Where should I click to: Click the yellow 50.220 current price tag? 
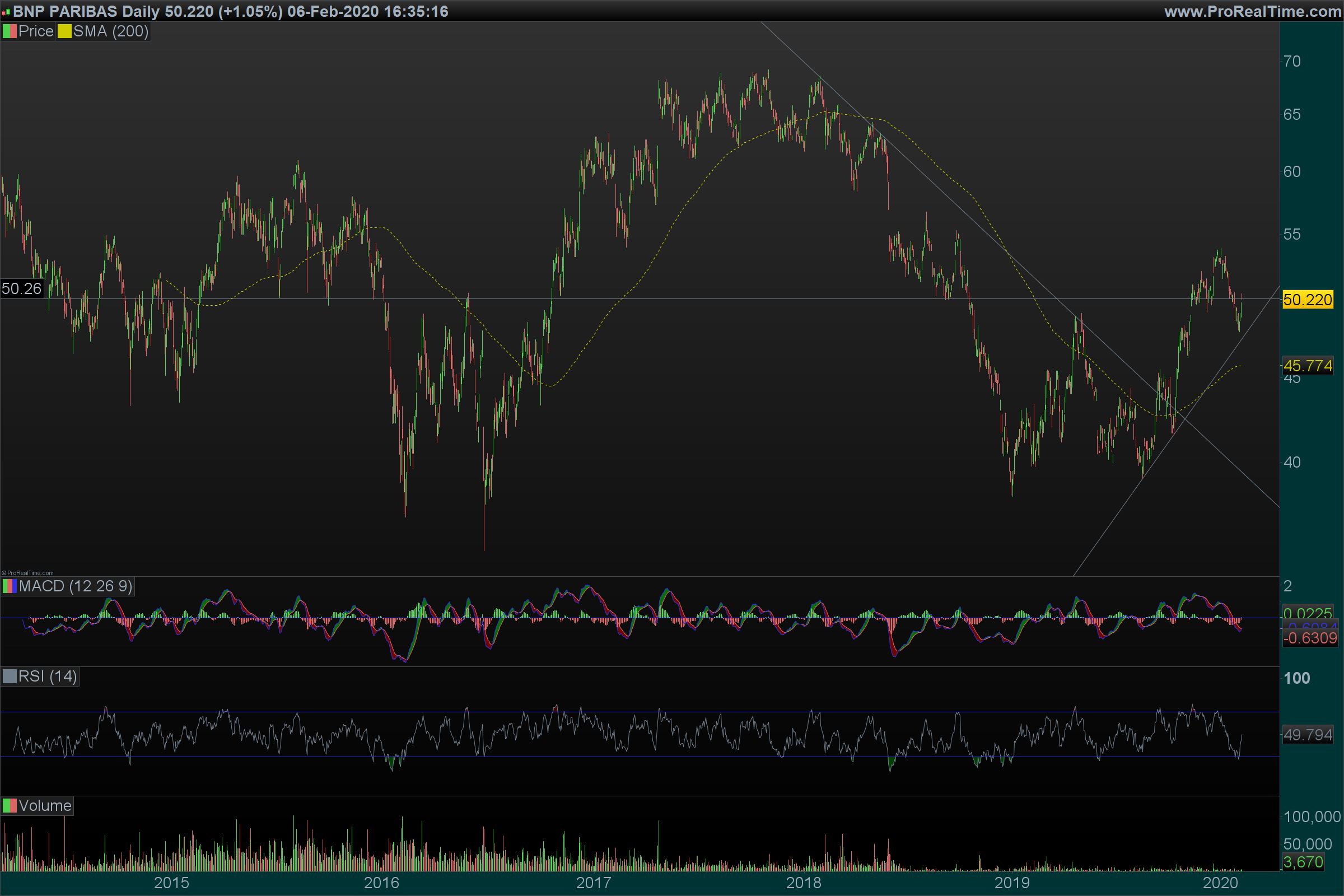pyautogui.click(x=1308, y=300)
